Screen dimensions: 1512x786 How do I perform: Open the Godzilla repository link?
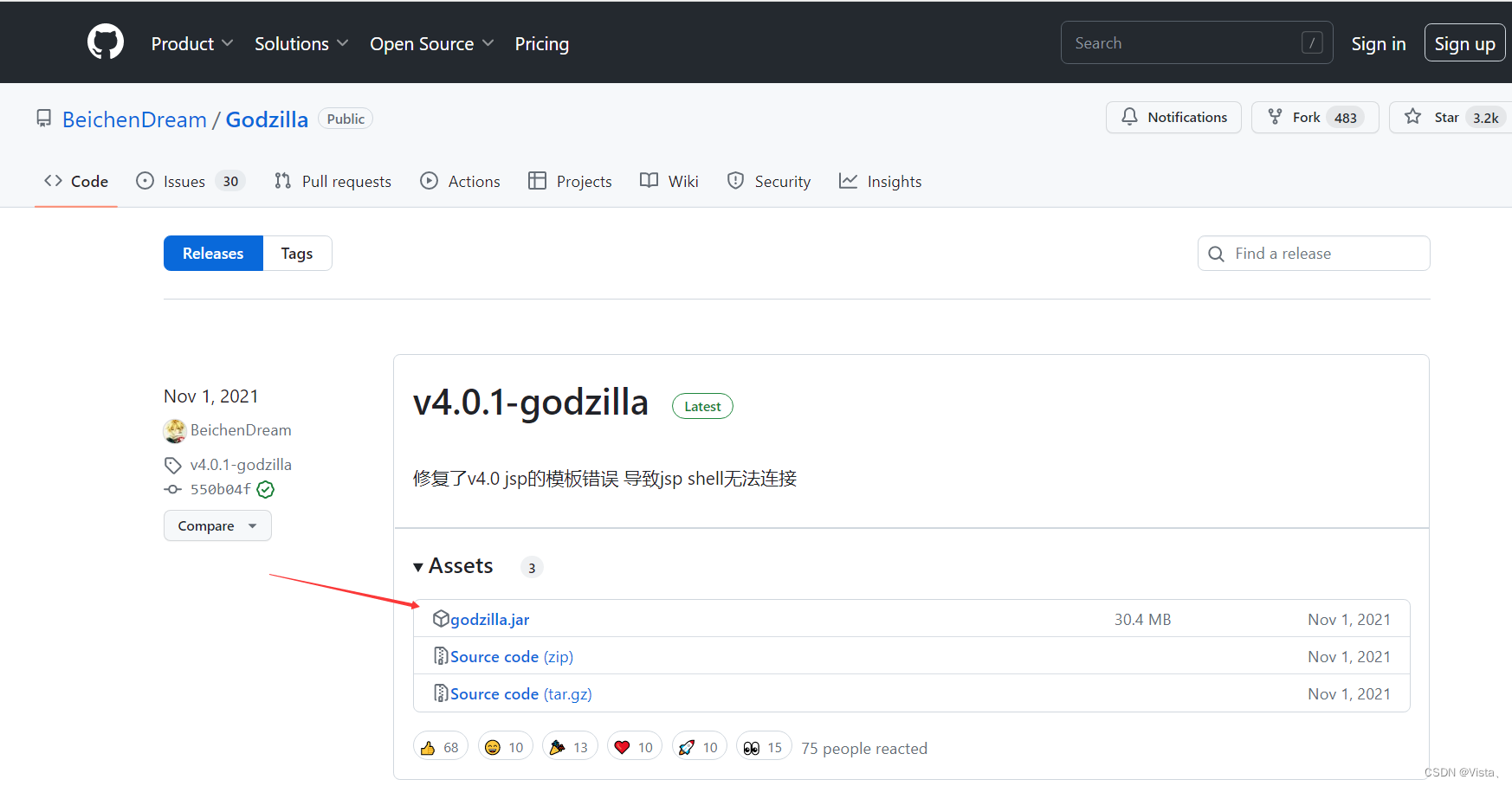(267, 119)
